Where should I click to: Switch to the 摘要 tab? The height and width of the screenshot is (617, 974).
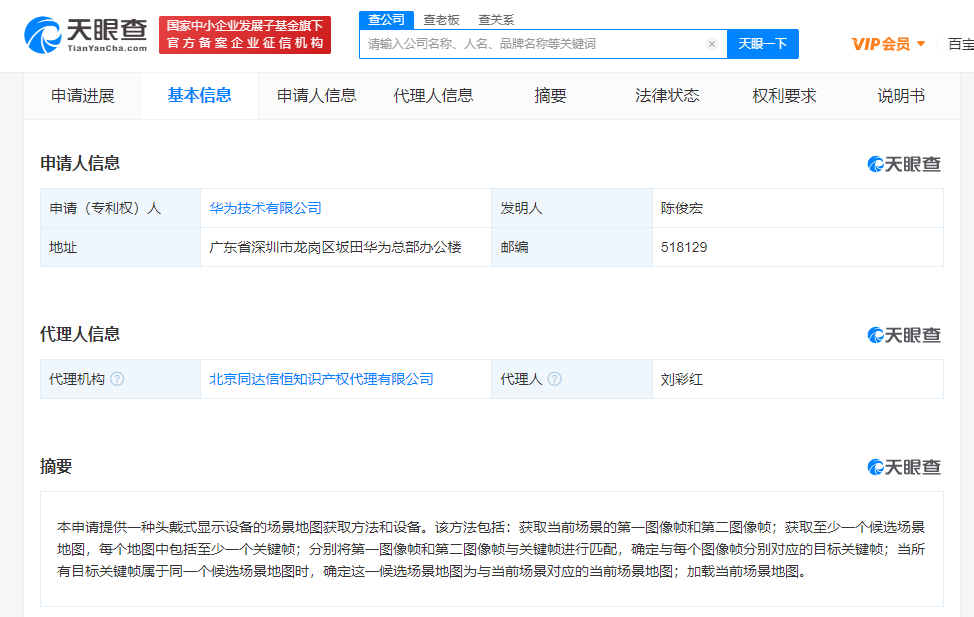550,96
